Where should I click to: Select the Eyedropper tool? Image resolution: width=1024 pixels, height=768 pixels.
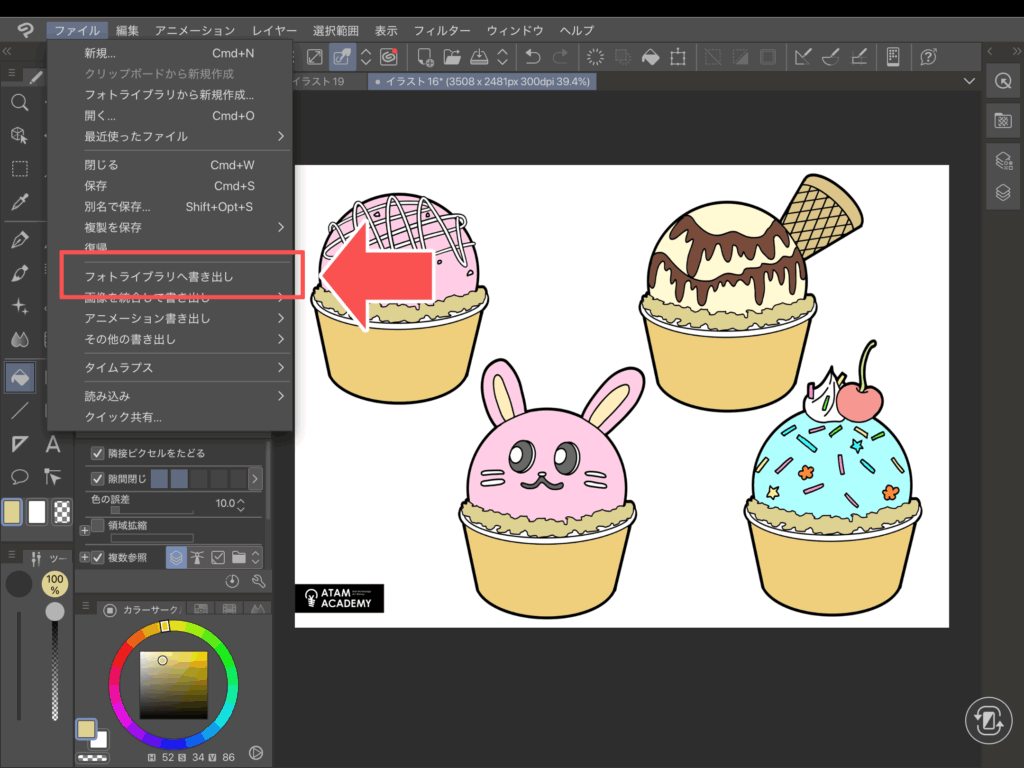point(19,202)
